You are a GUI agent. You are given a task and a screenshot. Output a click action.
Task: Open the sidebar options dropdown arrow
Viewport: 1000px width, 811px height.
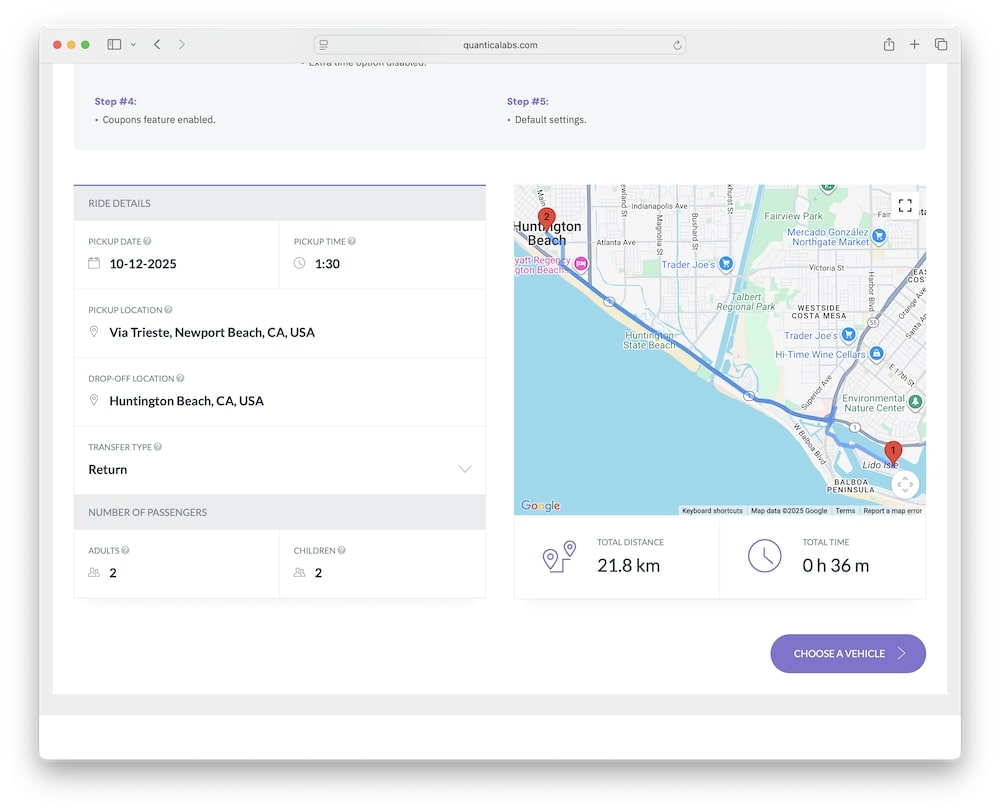133,45
